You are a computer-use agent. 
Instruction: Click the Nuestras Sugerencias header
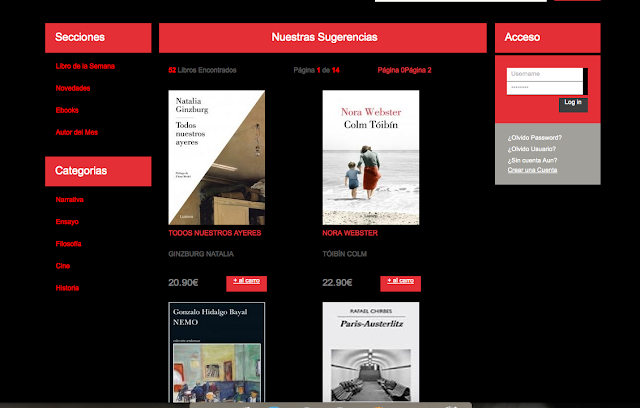tap(323, 38)
